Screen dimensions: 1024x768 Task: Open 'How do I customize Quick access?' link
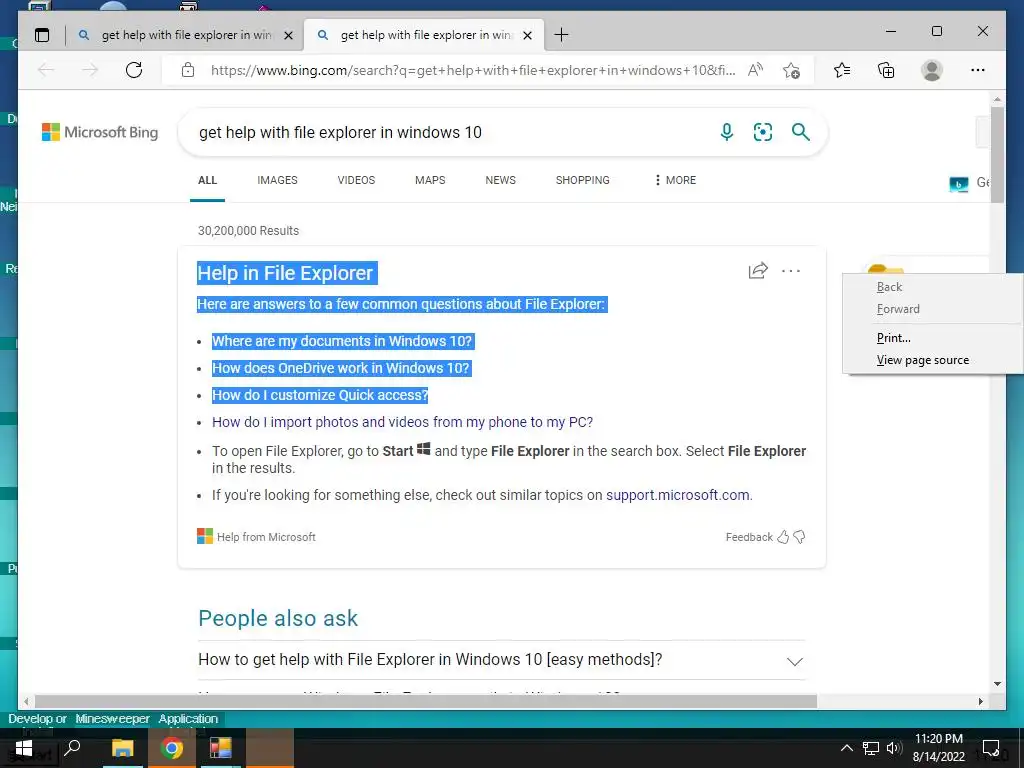click(320, 395)
